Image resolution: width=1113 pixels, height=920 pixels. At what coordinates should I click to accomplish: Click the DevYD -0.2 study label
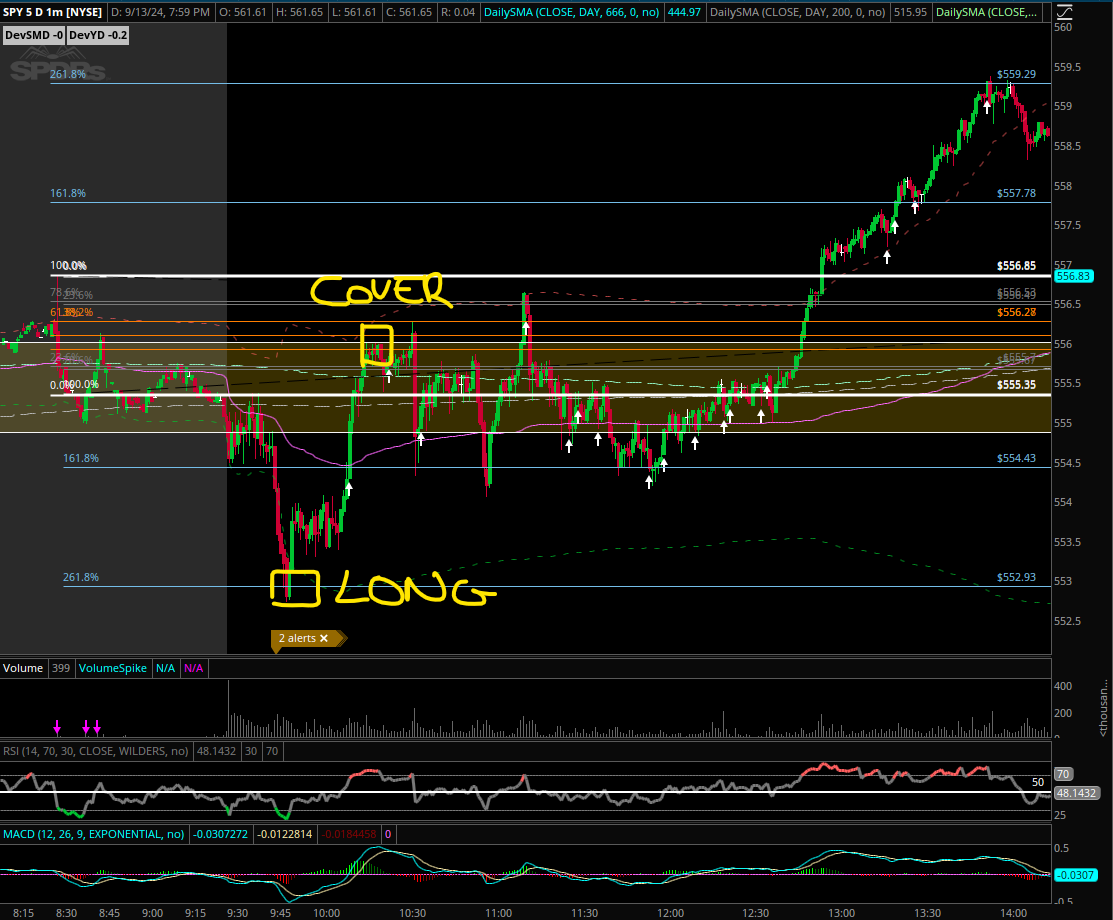(98, 35)
